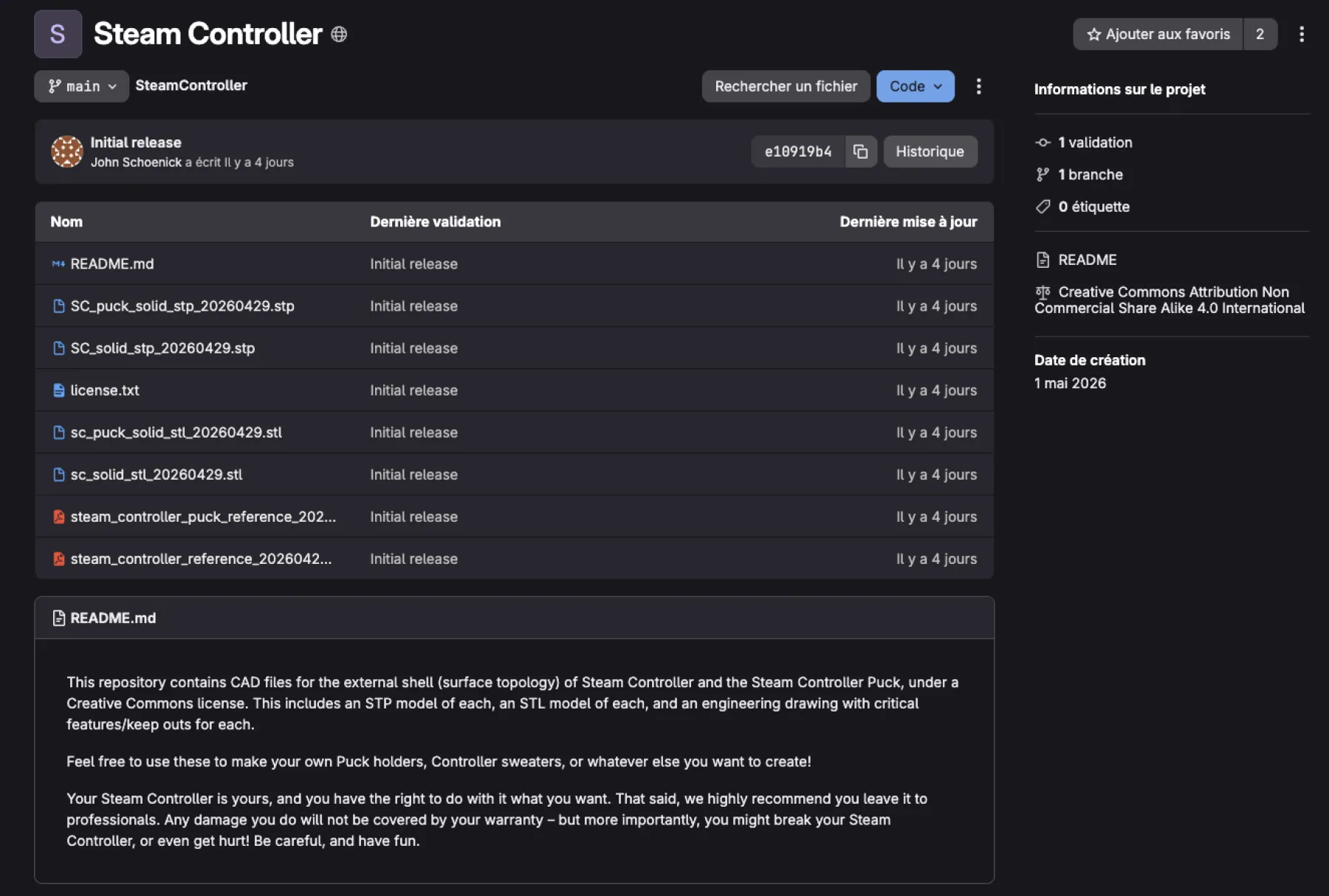The width and height of the screenshot is (1329, 896).
Task: Expand the blue Code dropdown
Action: [x=915, y=86]
